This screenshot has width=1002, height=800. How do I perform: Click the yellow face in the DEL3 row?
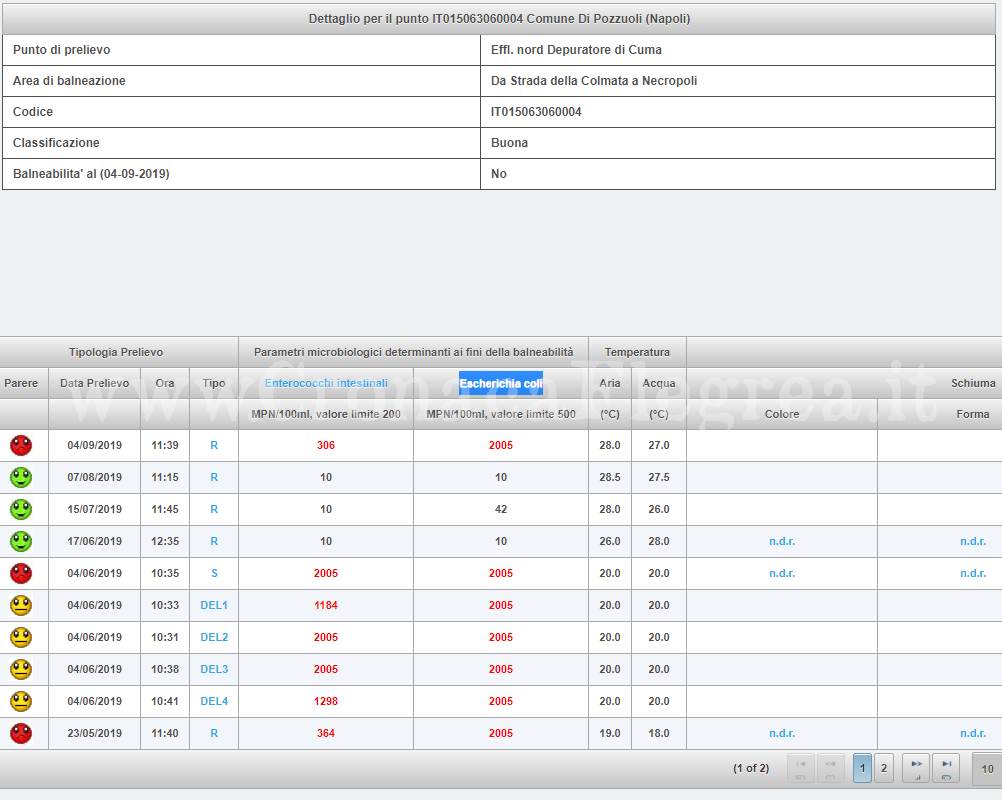(x=21, y=669)
